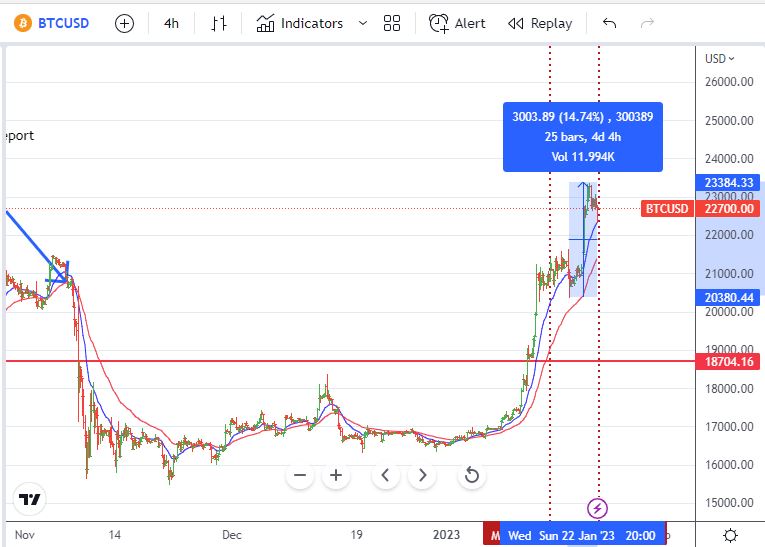Open the BTCUSD symbol search
765x547 pixels.
[52, 23]
